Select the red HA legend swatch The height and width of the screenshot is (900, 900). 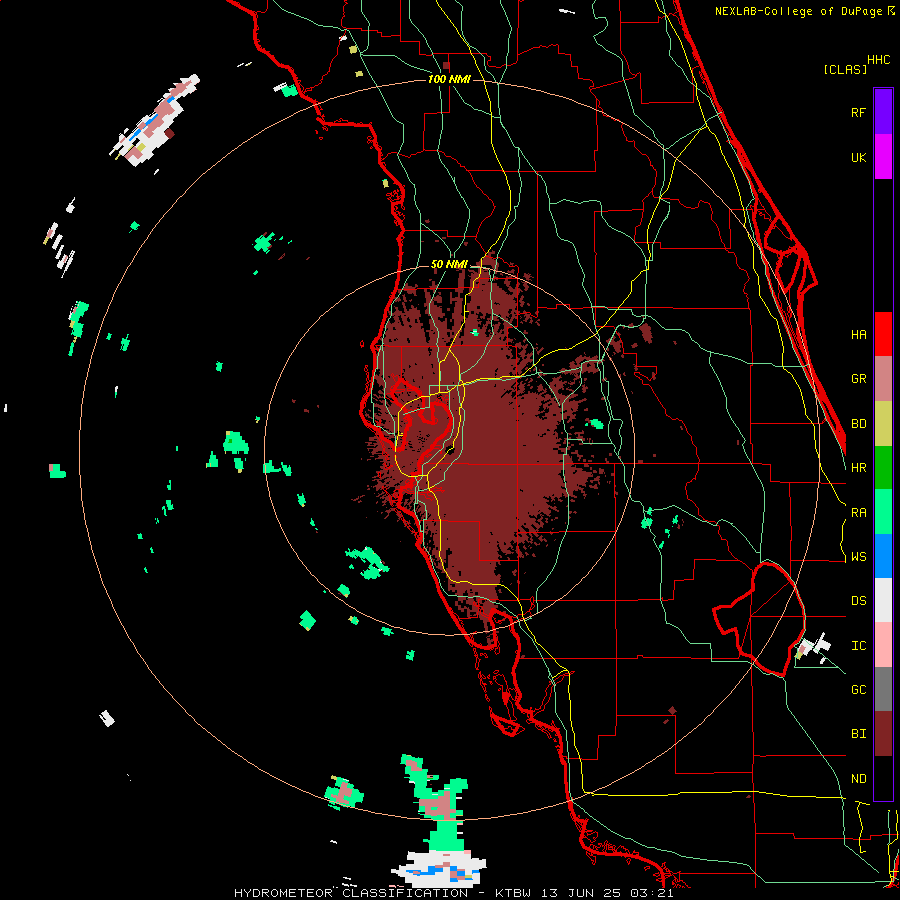point(883,334)
